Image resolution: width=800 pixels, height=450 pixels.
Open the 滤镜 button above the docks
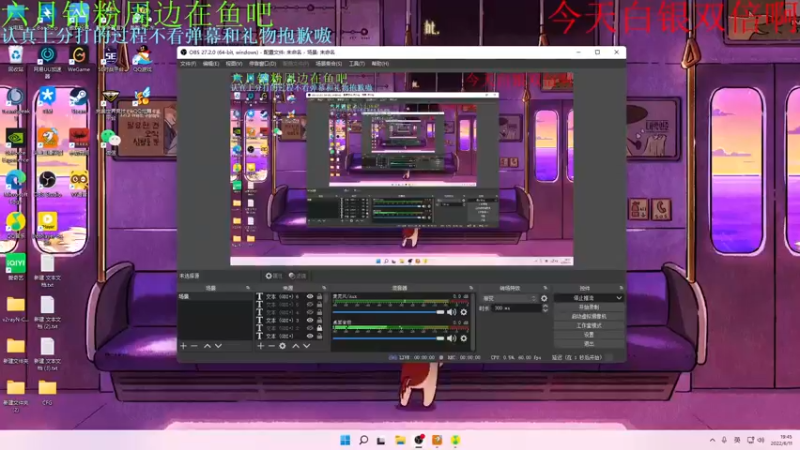[x=297, y=276]
